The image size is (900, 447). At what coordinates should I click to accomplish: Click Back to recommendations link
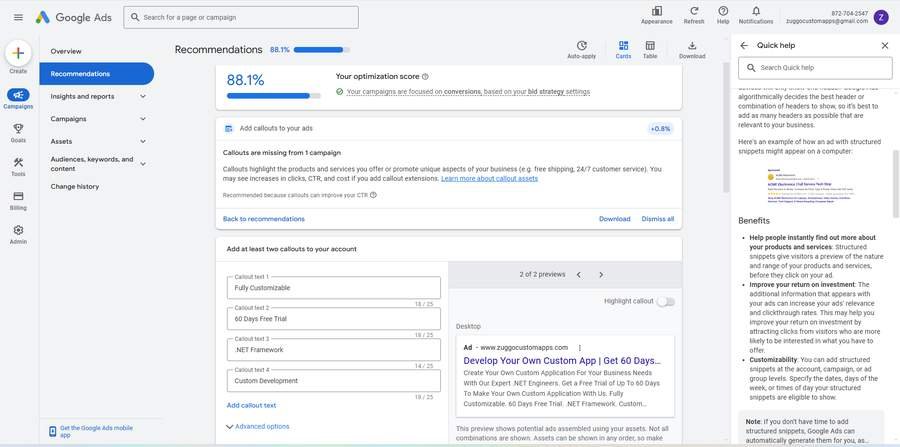click(x=263, y=219)
